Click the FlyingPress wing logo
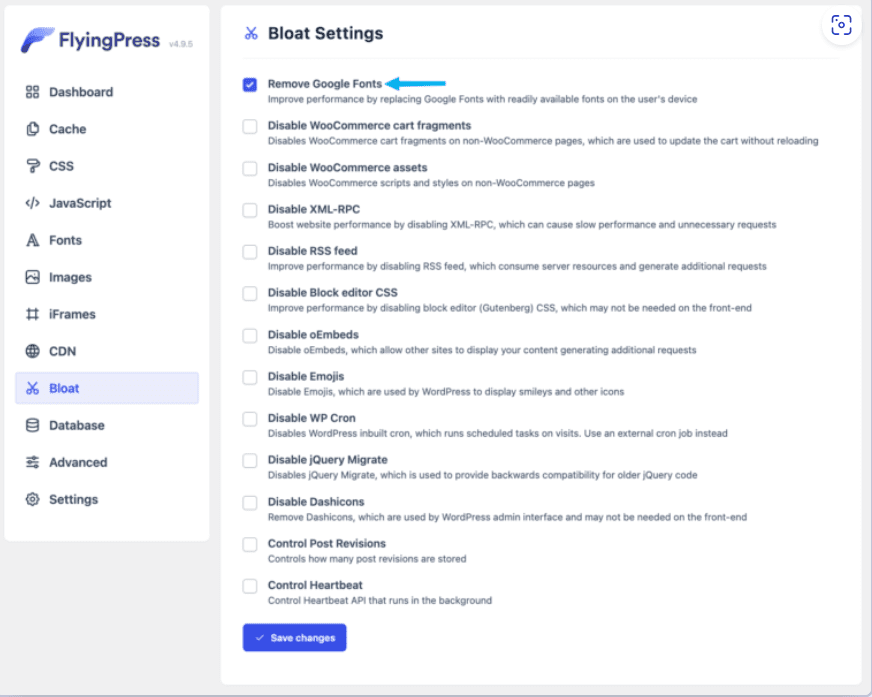 [x=37, y=40]
